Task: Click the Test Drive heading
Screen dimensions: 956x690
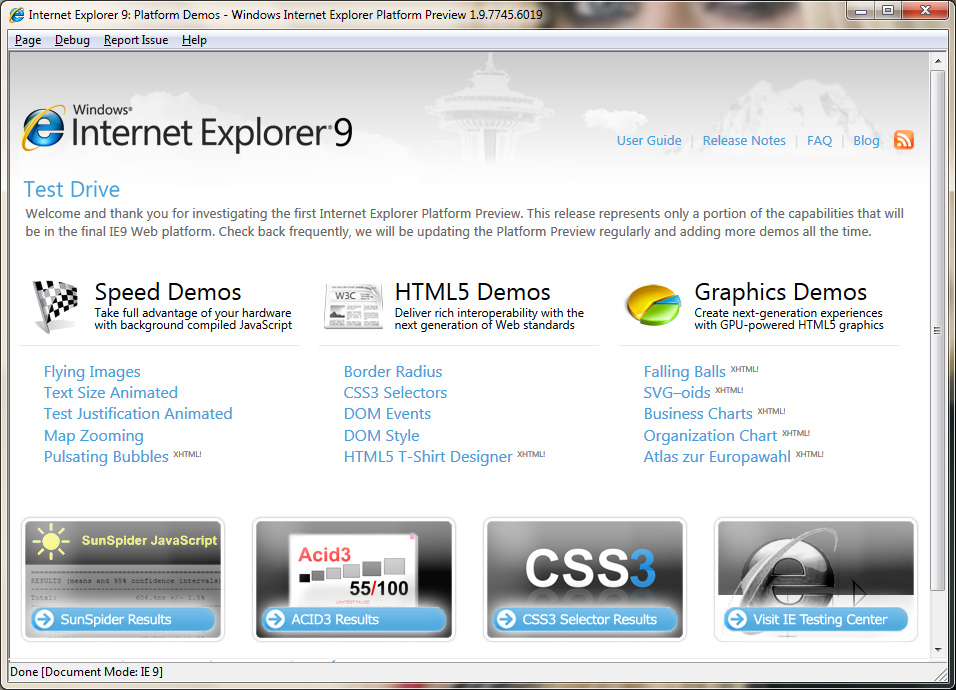Action: tap(72, 190)
